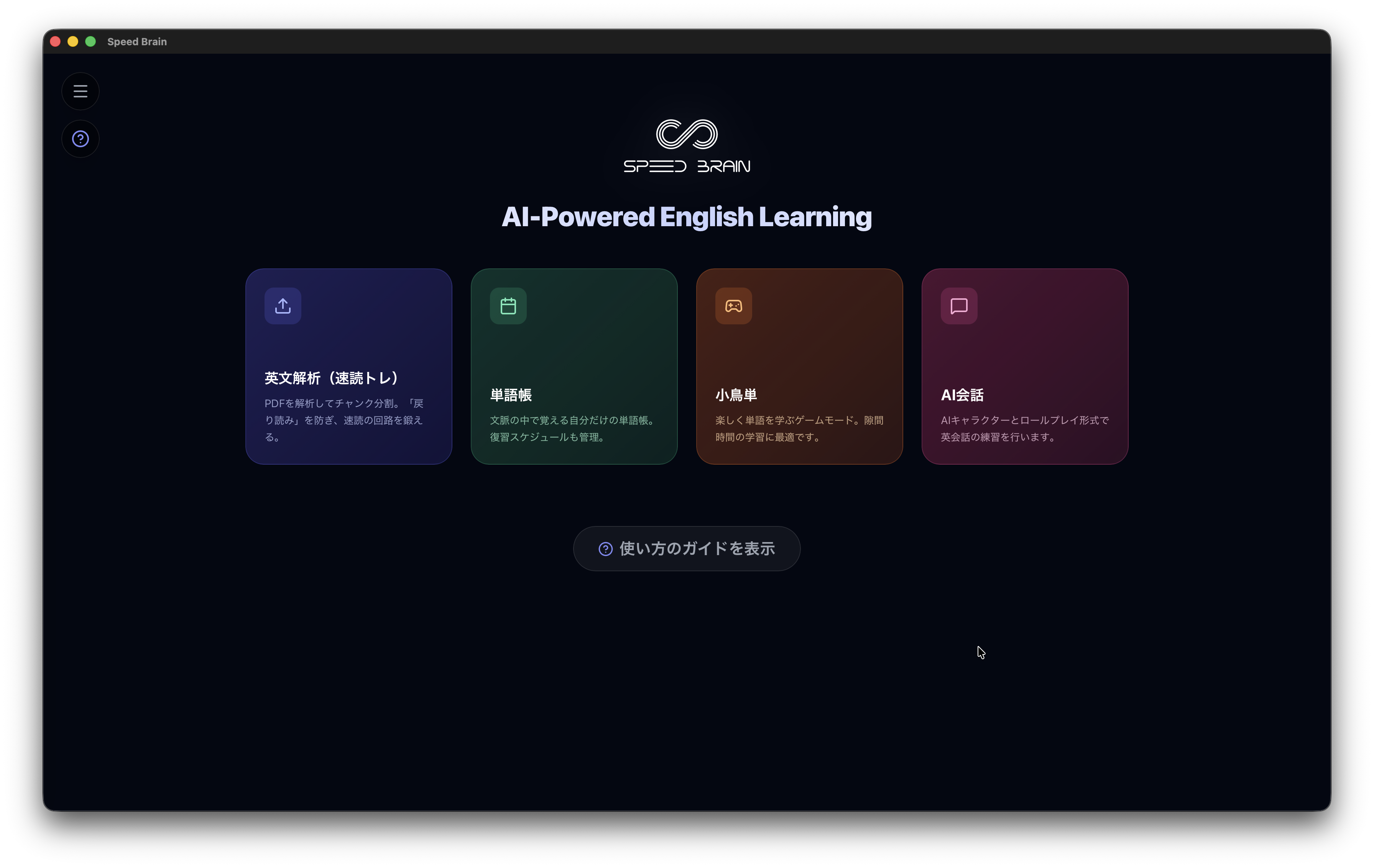The height and width of the screenshot is (868, 1374).
Task: Click the upload icon in 英文解析 card
Action: (283, 306)
